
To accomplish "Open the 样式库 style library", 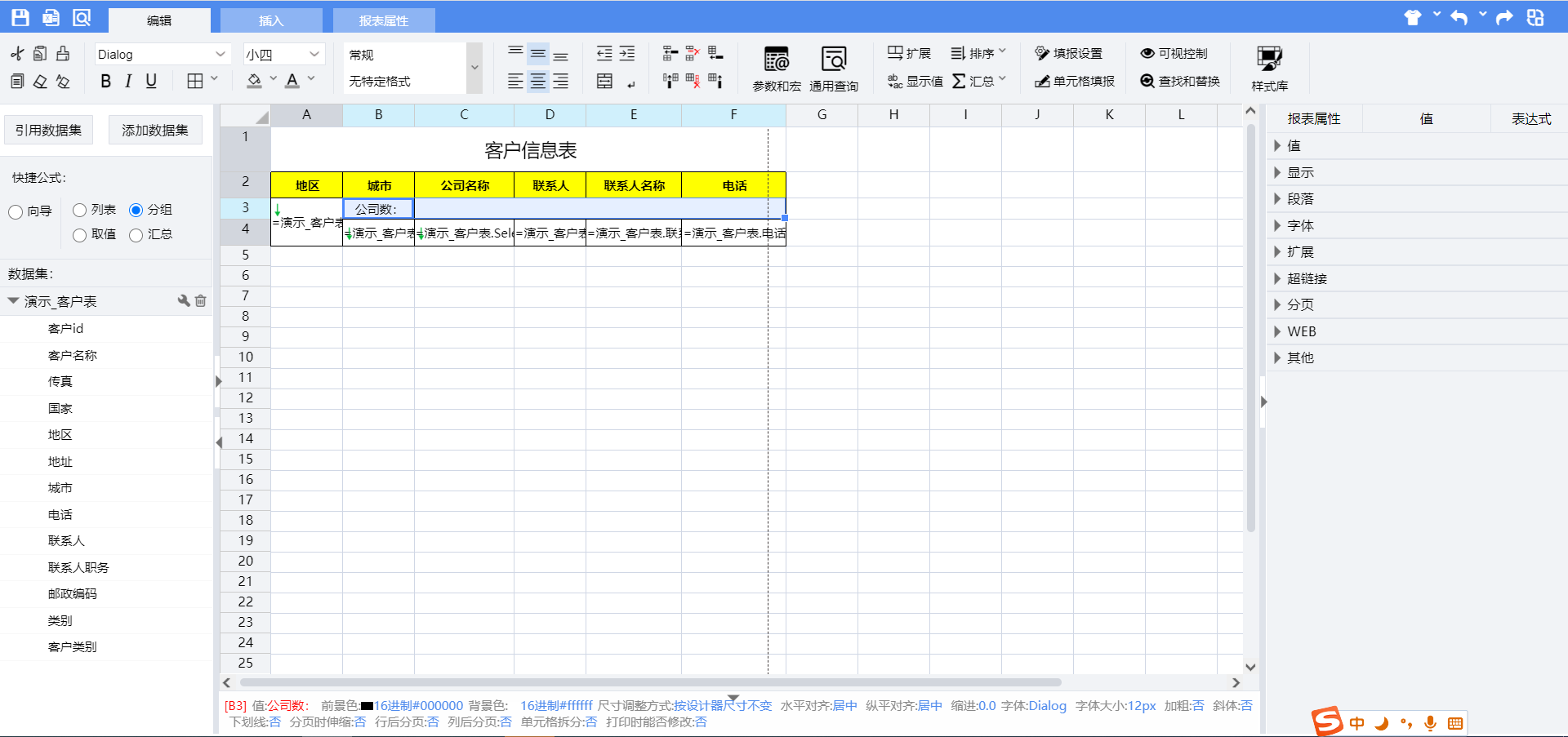I will (x=1269, y=69).
